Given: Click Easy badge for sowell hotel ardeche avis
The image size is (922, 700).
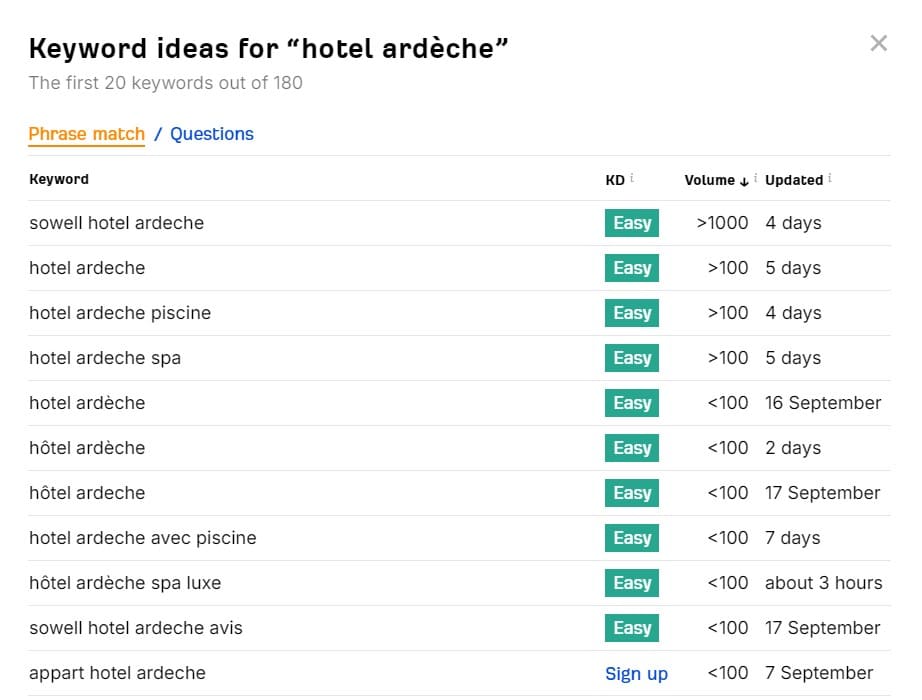Looking at the screenshot, I should coord(632,628).
